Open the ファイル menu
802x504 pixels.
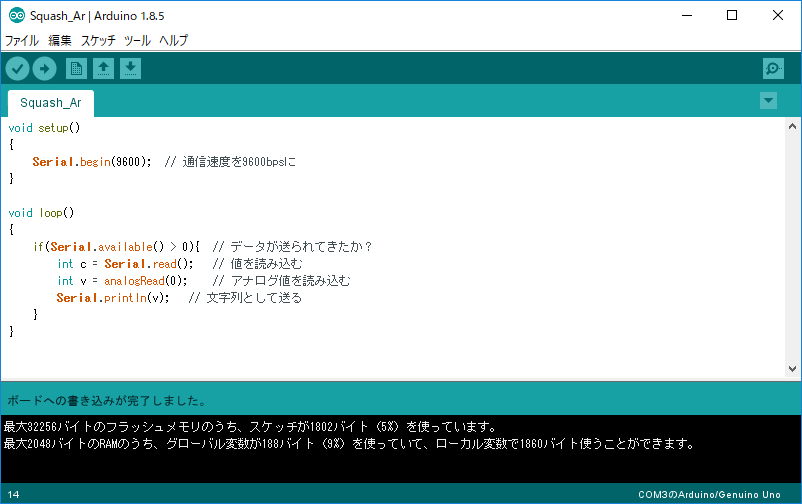21,40
